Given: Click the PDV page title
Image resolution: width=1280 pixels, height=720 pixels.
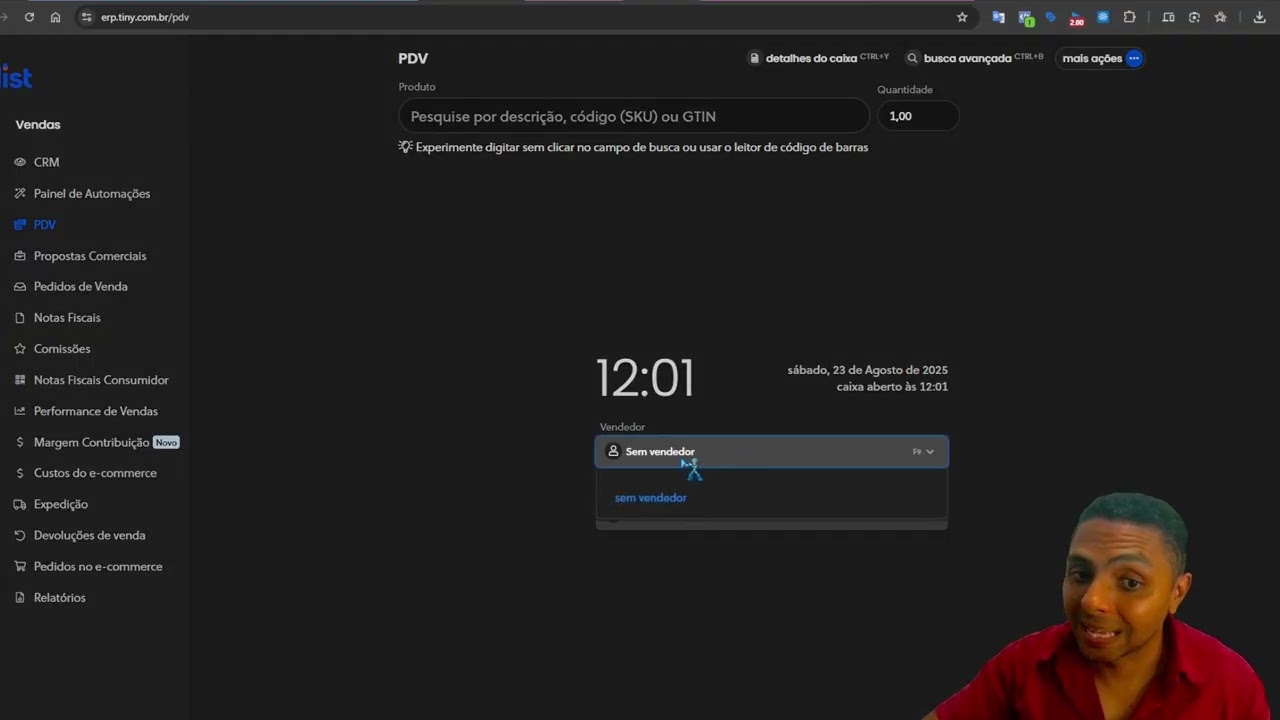Looking at the screenshot, I should point(413,59).
